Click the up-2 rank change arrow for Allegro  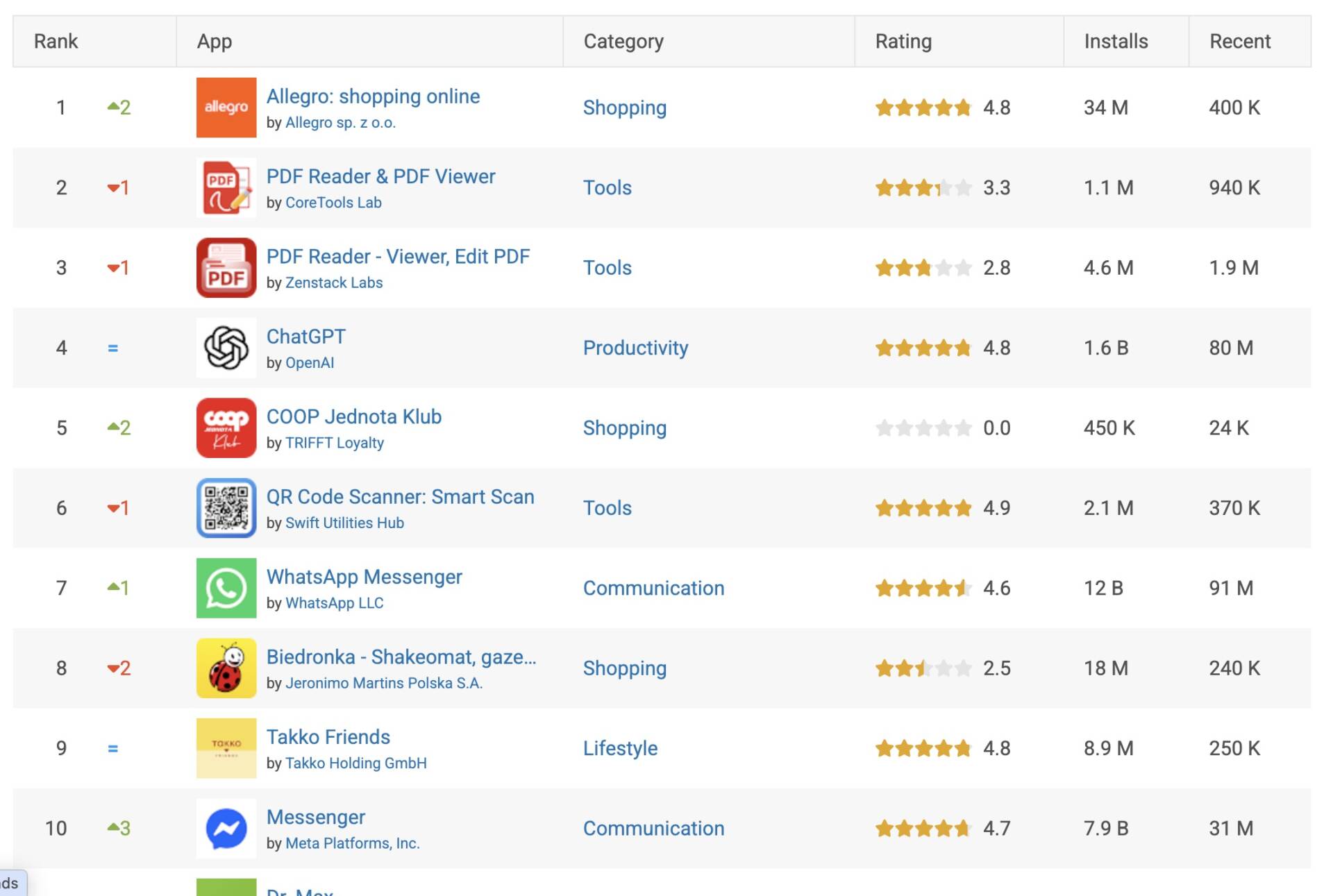(119, 108)
